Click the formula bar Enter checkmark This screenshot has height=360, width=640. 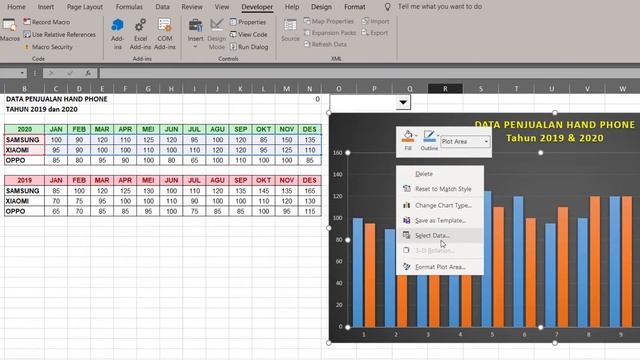click(70, 73)
